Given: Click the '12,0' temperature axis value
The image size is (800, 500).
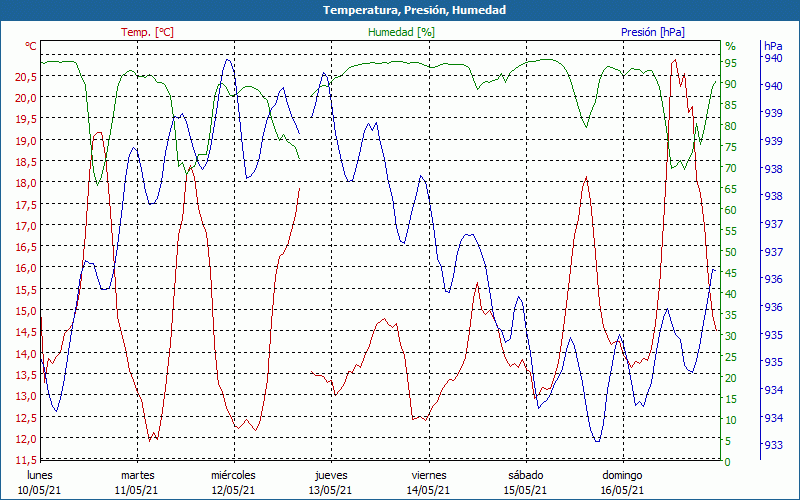Looking at the screenshot, I should (26, 438).
